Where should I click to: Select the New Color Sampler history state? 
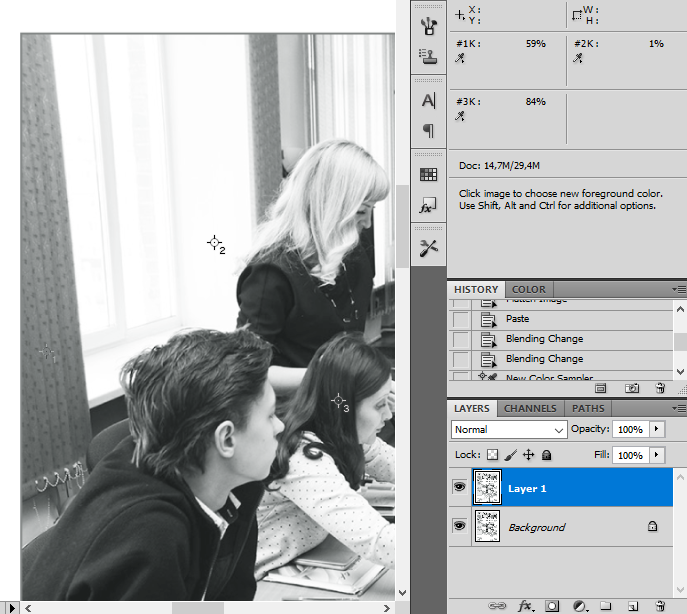coord(561,376)
